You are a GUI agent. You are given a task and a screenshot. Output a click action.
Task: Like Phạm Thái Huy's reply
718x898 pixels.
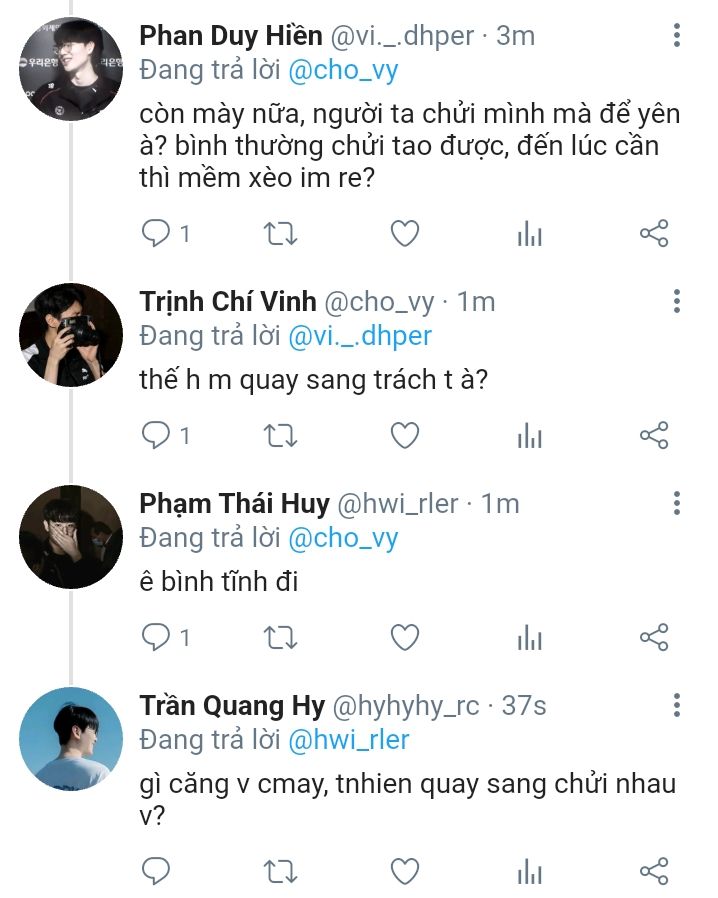click(404, 636)
